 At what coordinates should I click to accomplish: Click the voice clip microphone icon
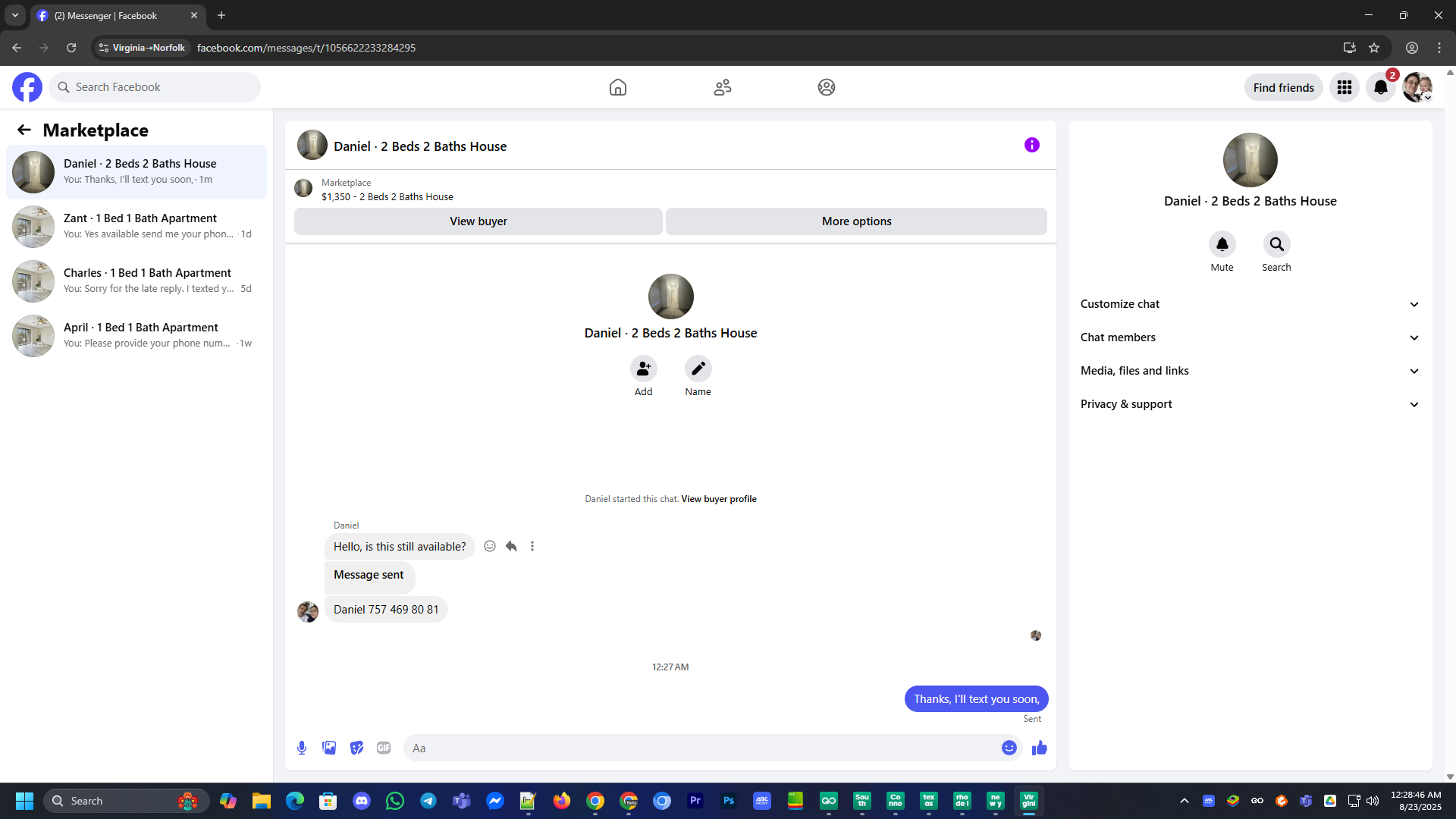pos(302,748)
